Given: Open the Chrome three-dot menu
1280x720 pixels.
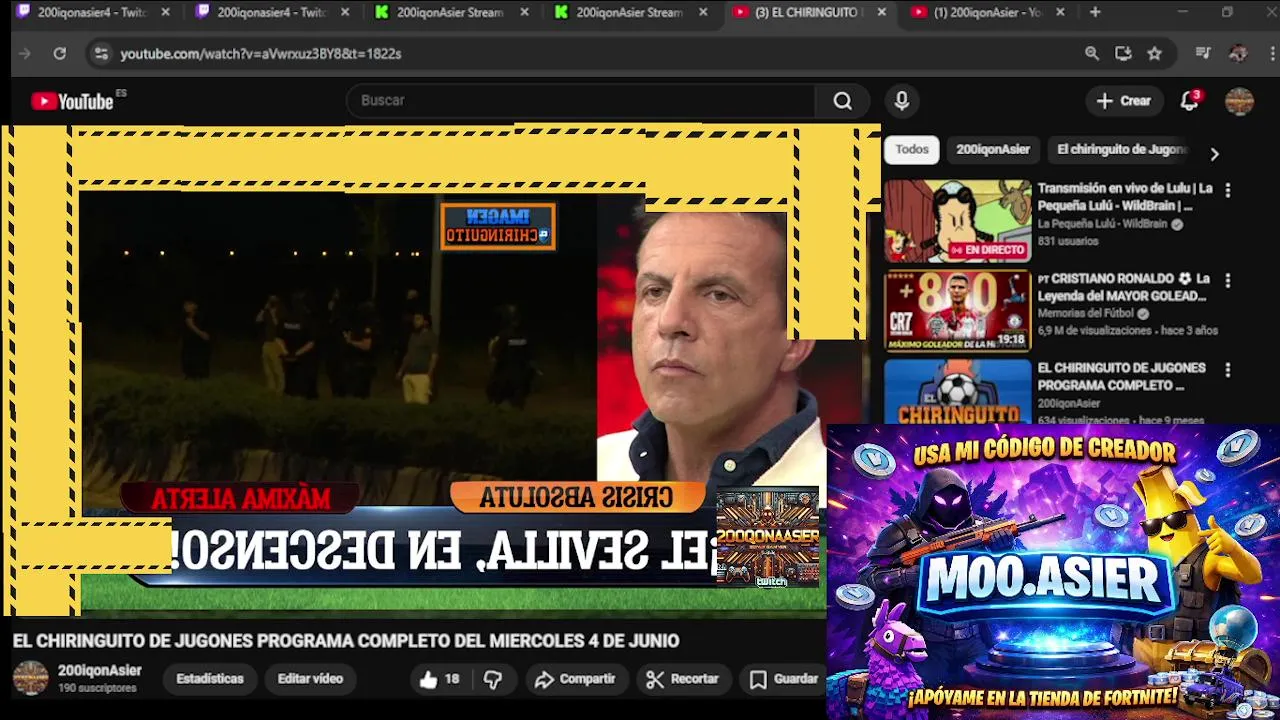Looking at the screenshot, I should [1270, 53].
